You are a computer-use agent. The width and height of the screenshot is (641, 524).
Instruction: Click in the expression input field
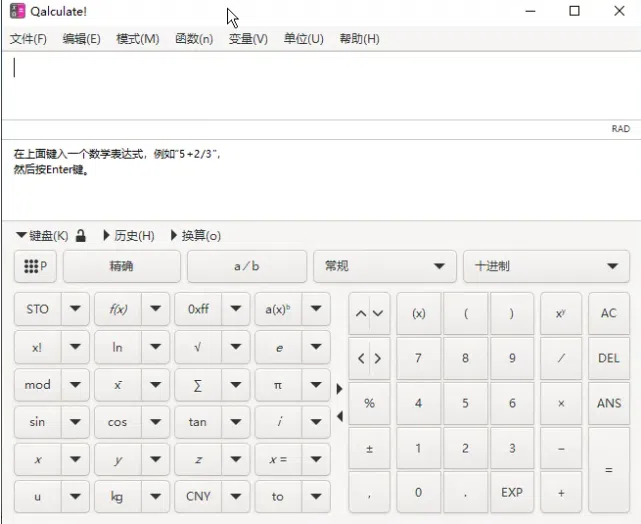tap(321, 86)
